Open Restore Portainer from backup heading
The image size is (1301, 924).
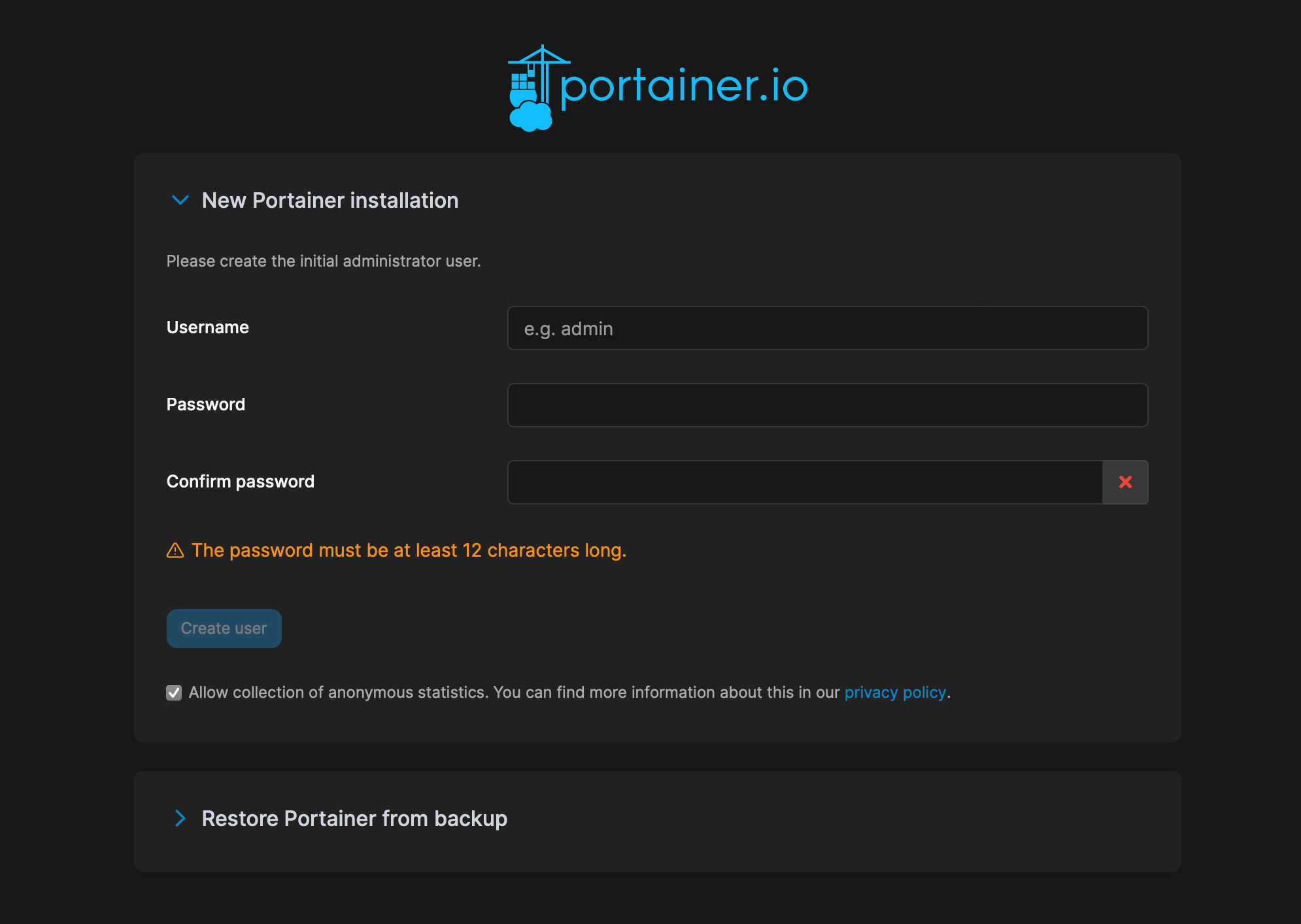[x=354, y=819]
